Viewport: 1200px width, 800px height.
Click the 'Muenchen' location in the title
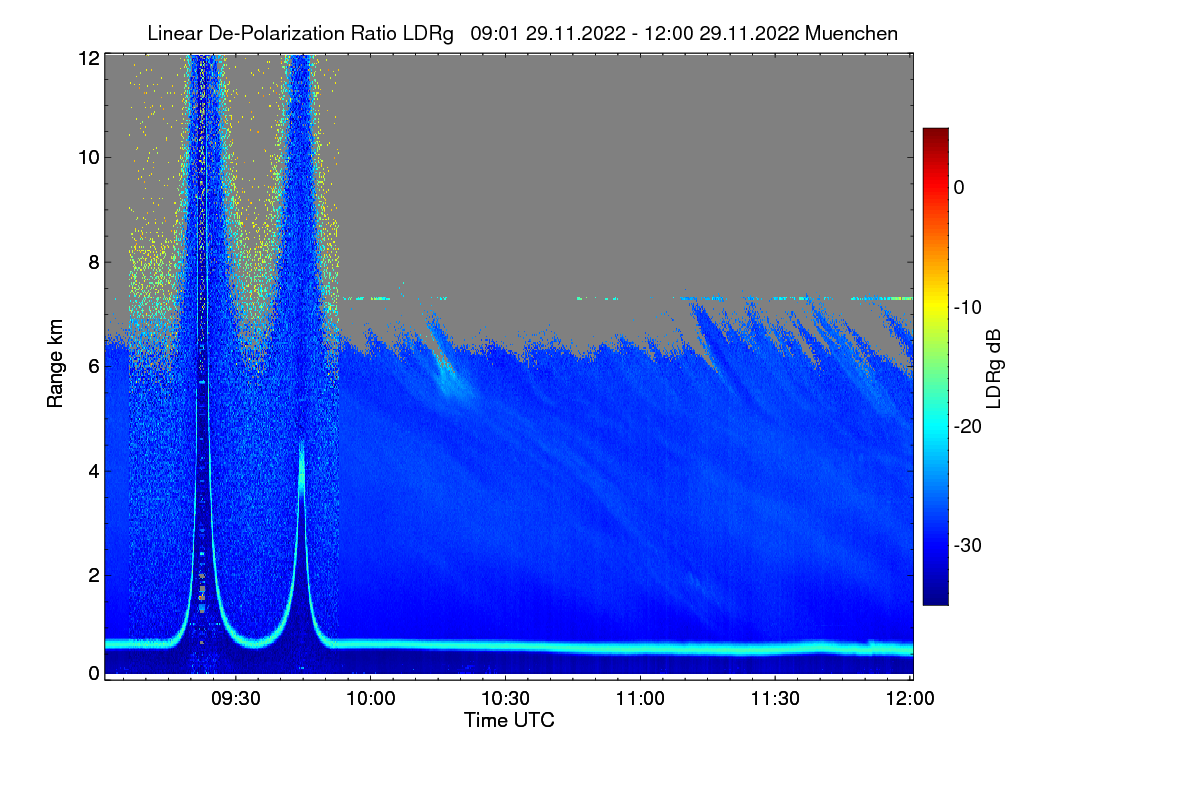coord(851,34)
